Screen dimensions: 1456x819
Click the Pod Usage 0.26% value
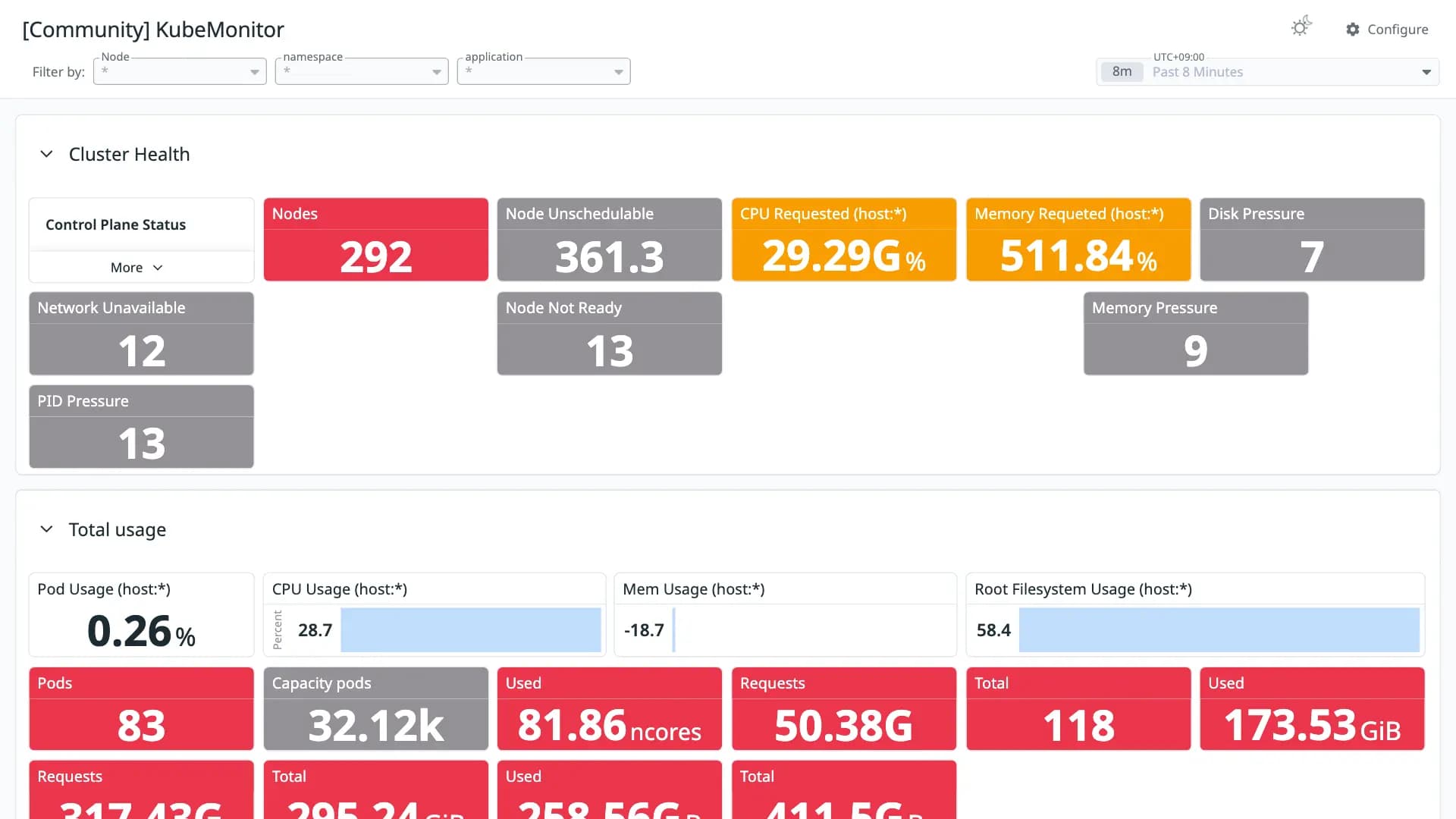pyautogui.click(x=142, y=631)
